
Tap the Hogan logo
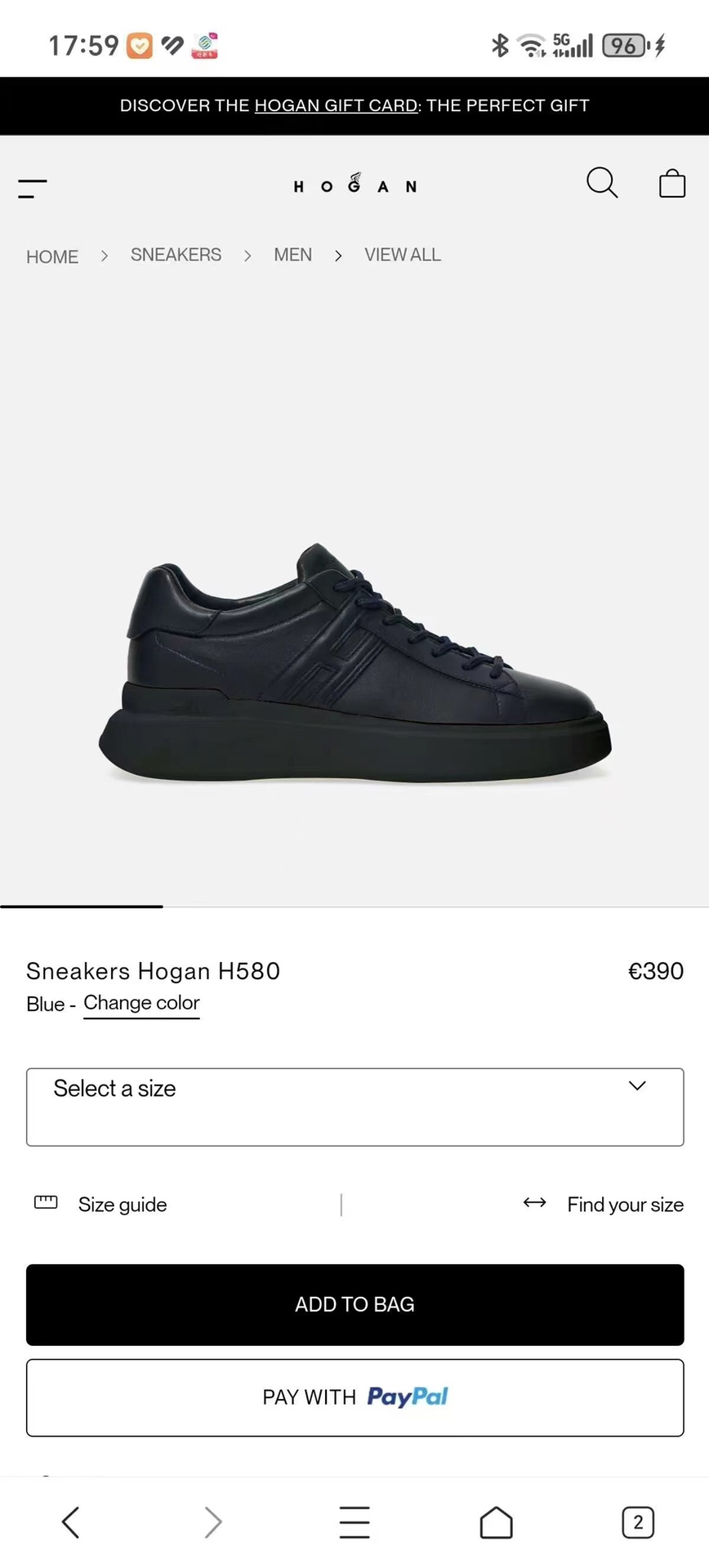[355, 185]
